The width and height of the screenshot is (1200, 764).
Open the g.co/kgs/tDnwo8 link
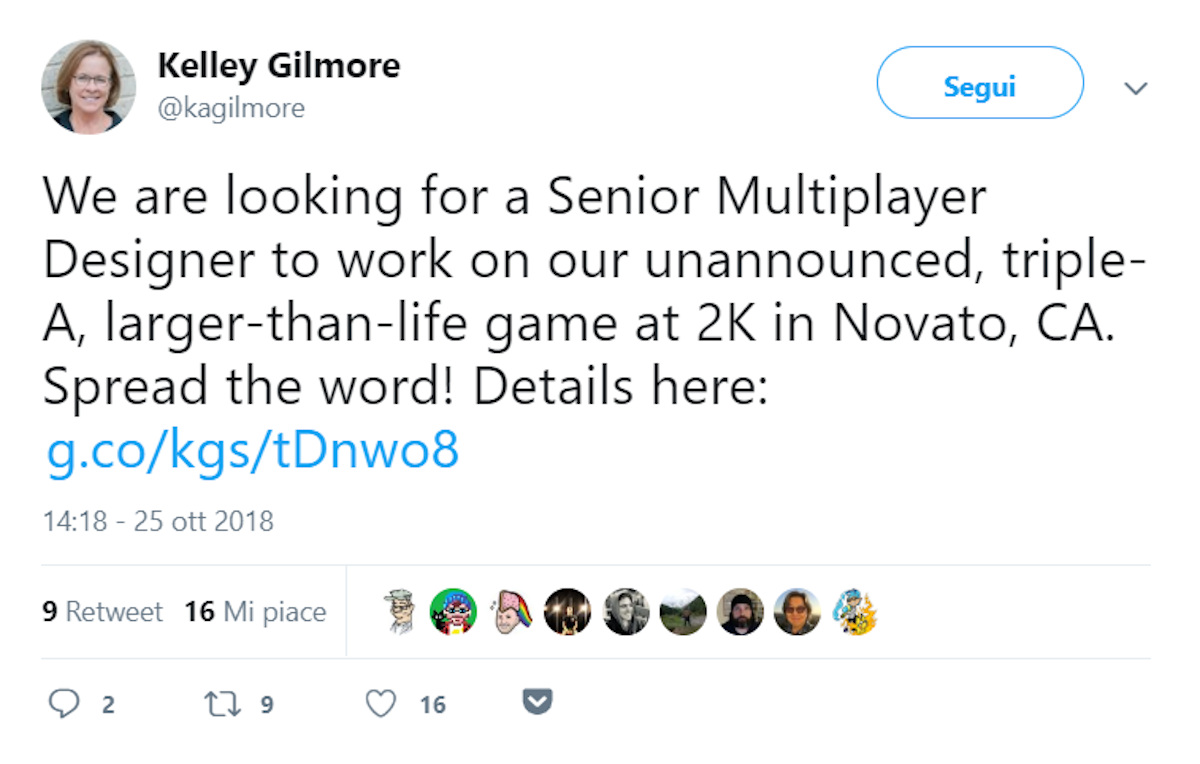click(252, 451)
